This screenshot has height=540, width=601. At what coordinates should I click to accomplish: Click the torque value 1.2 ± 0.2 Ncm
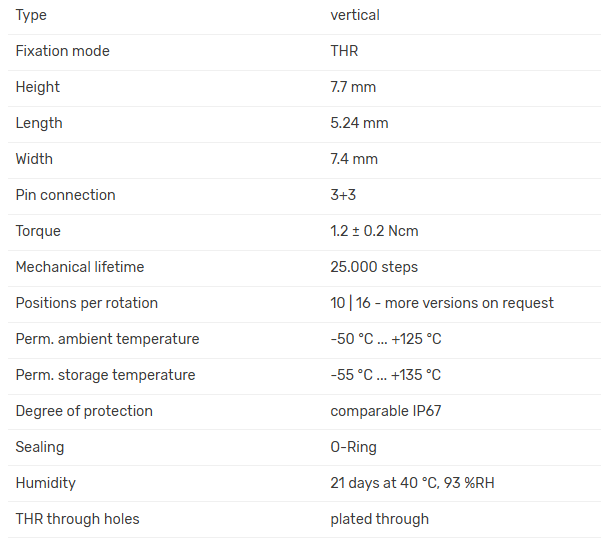click(374, 231)
